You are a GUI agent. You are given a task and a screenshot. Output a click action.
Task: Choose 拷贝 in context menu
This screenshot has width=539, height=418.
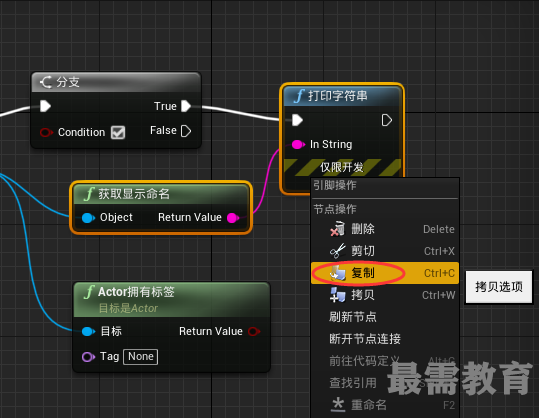(385, 295)
